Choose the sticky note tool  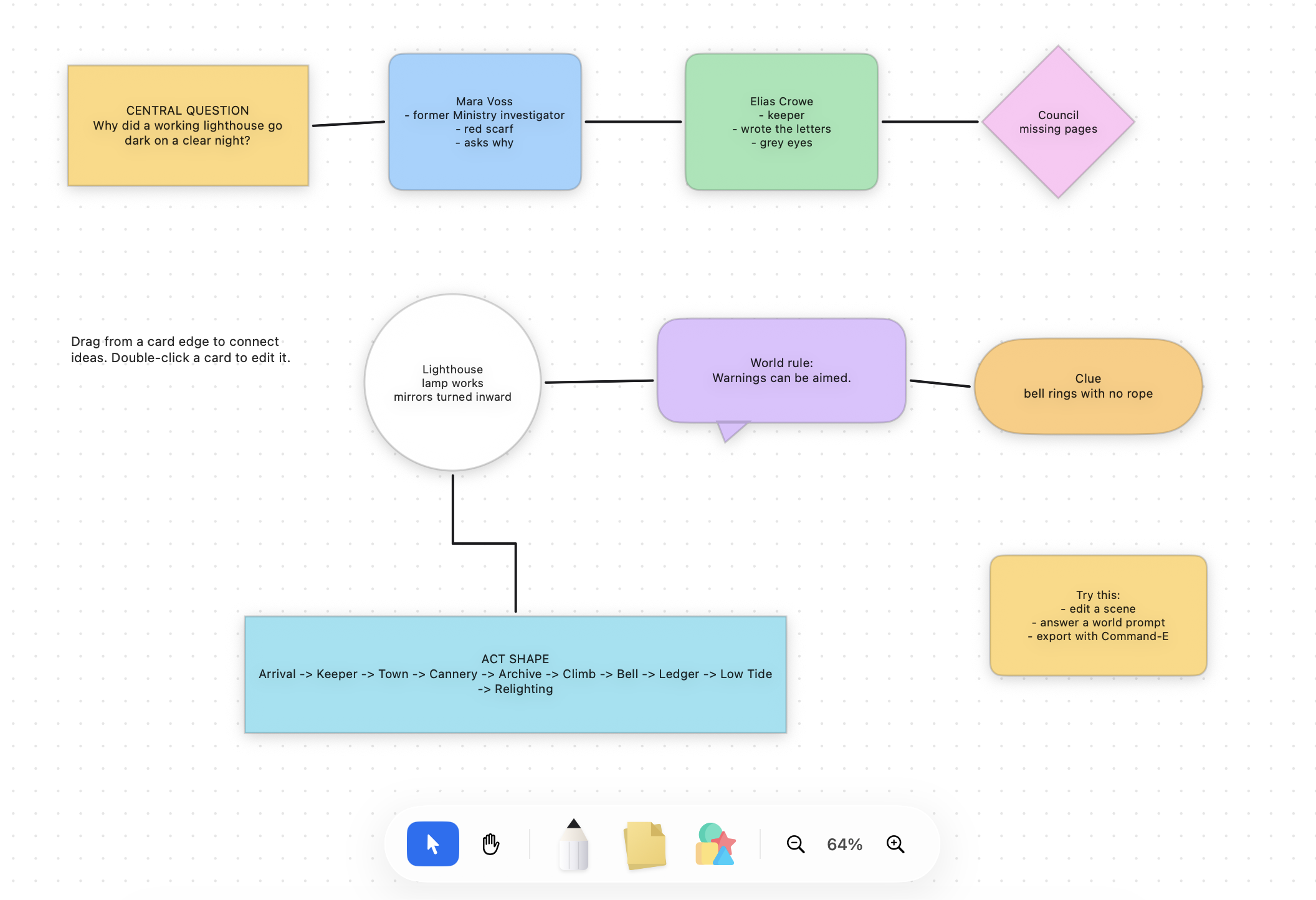645,845
